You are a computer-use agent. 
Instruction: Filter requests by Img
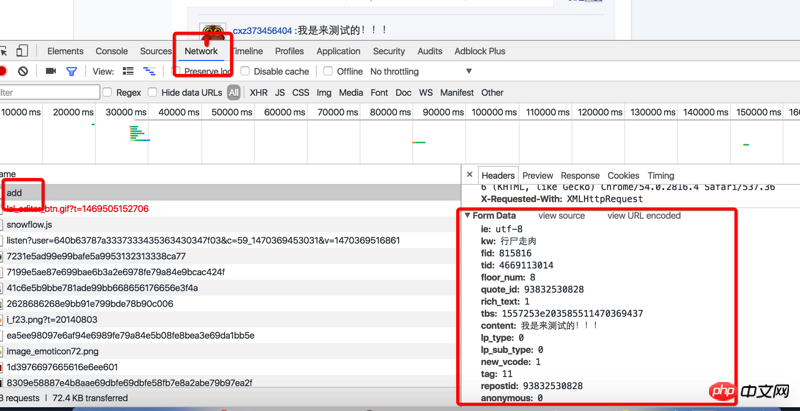pyautogui.click(x=323, y=92)
